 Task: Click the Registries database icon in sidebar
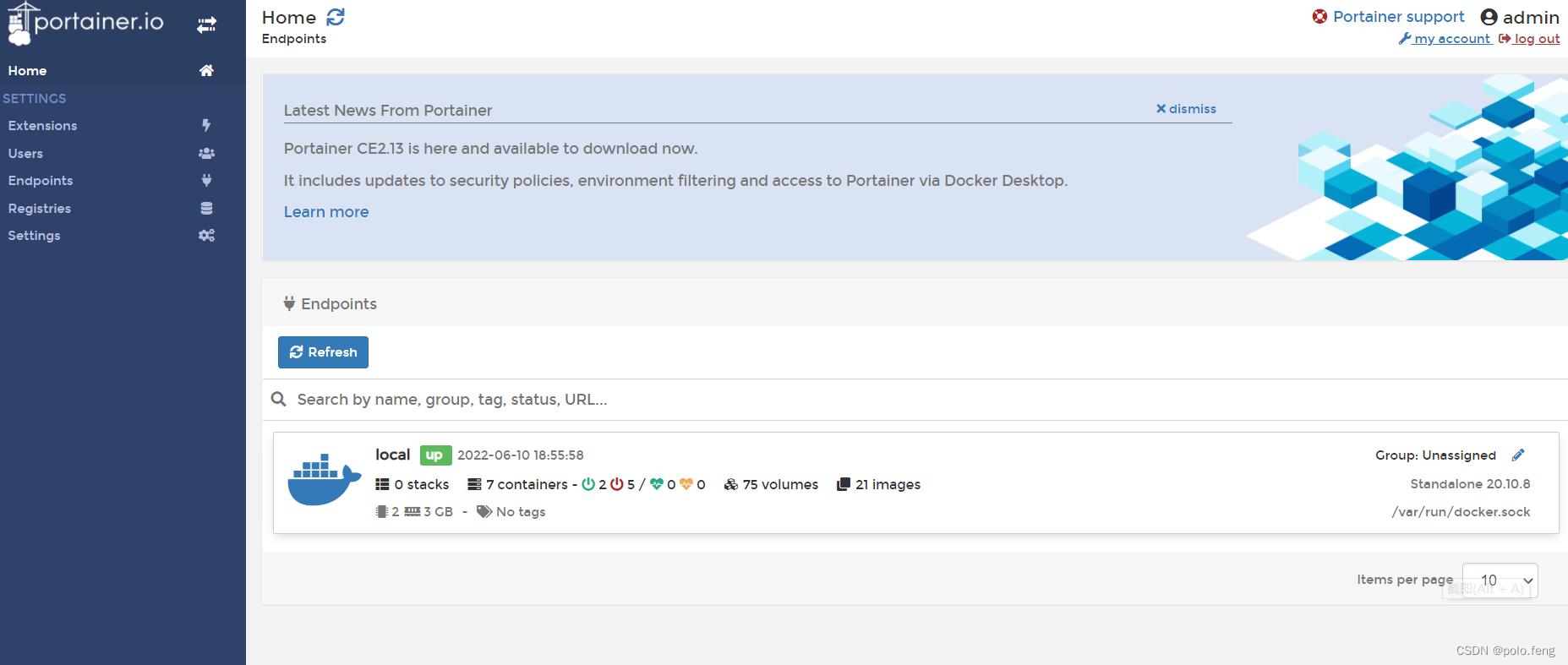(206, 208)
